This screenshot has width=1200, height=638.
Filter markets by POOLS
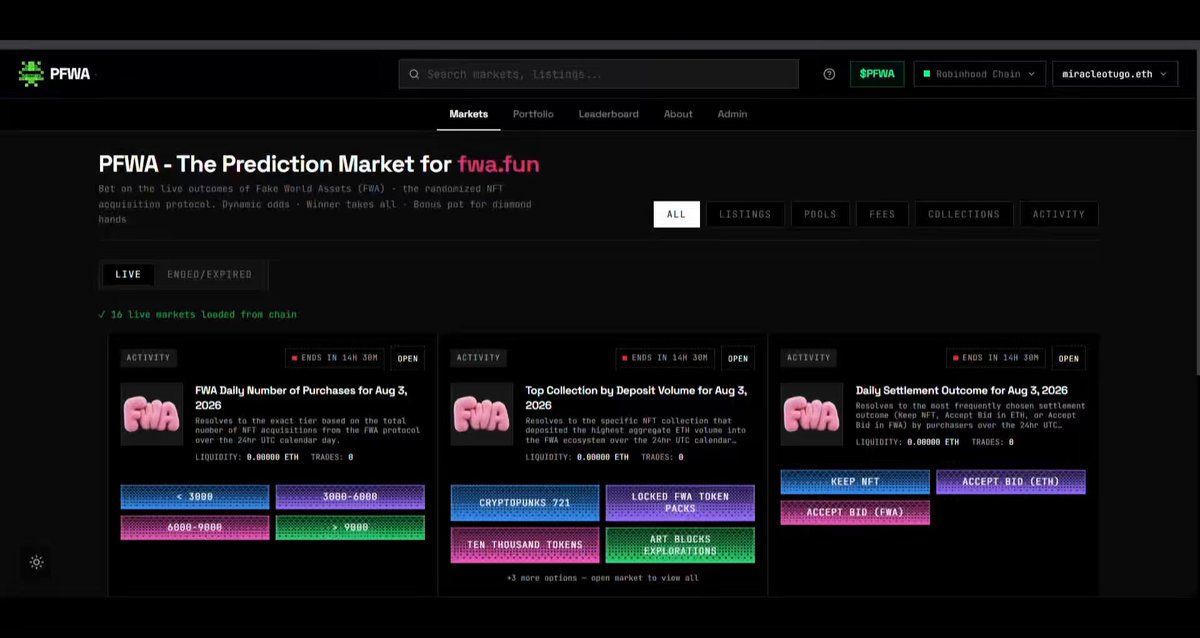tap(820, 214)
